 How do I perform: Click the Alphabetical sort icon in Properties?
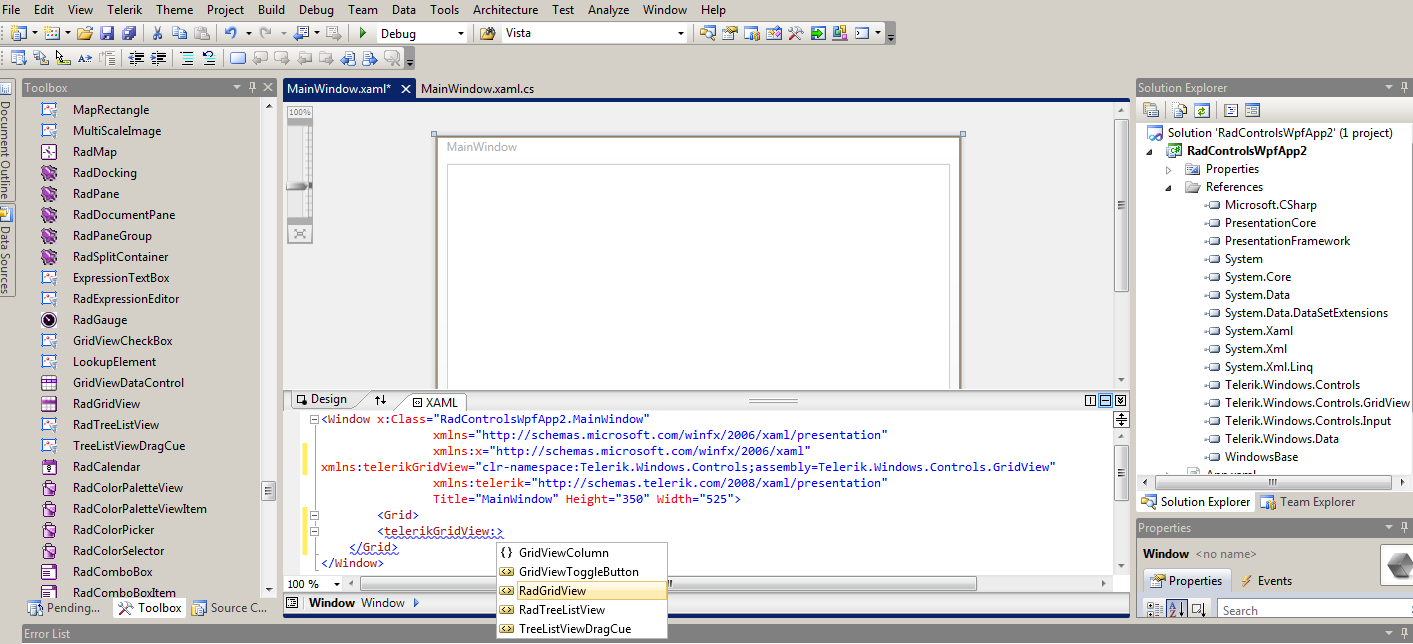(1176, 609)
